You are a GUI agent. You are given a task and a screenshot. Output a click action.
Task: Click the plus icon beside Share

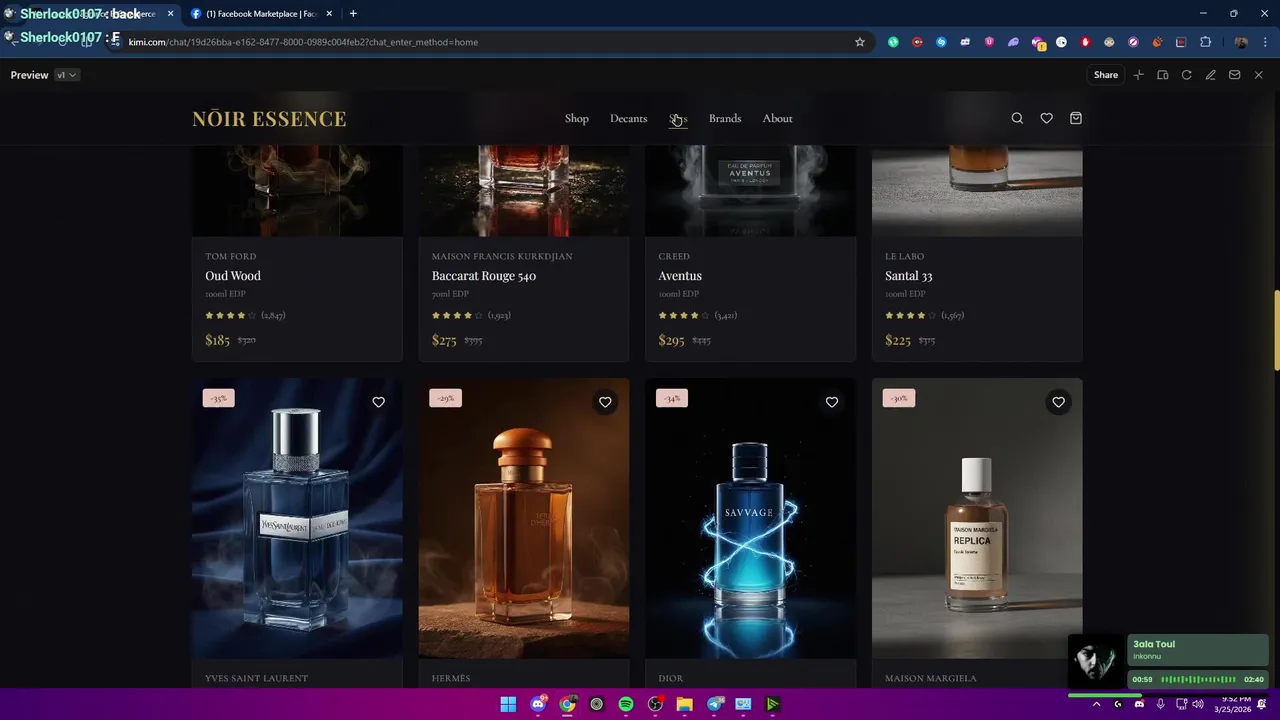pos(1138,75)
